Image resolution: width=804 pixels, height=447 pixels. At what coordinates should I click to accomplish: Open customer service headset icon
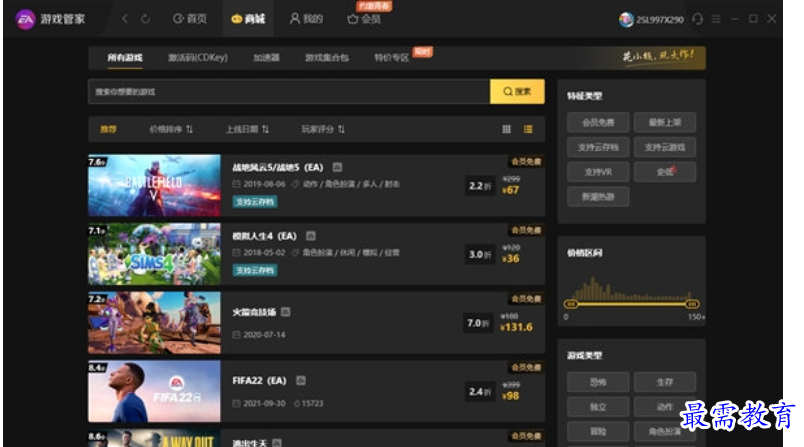click(697, 19)
